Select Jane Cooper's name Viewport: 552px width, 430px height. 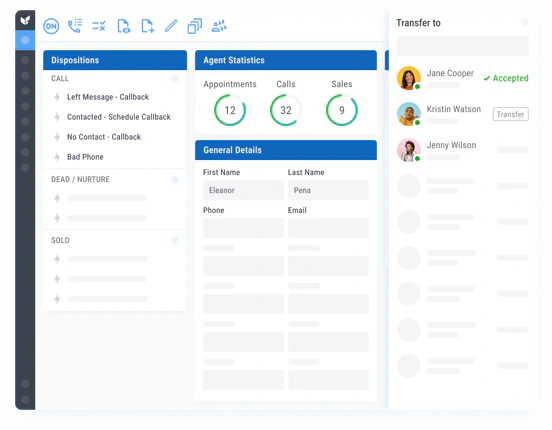(x=450, y=73)
